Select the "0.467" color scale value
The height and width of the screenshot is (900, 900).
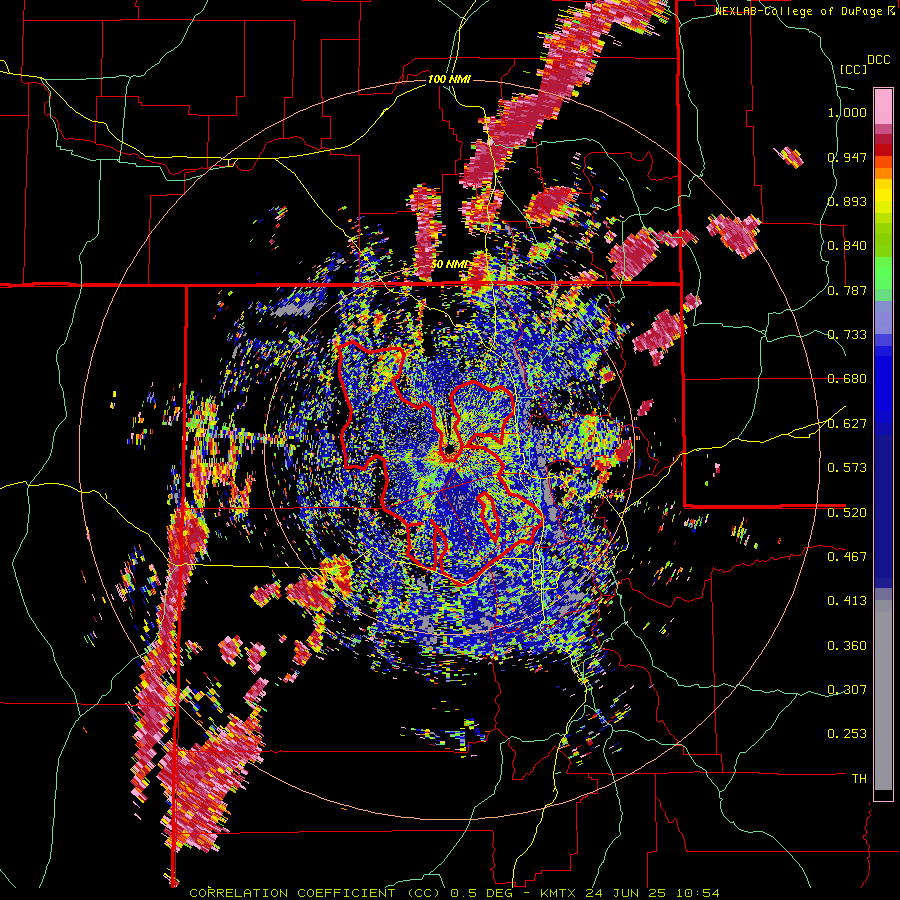tap(847, 557)
